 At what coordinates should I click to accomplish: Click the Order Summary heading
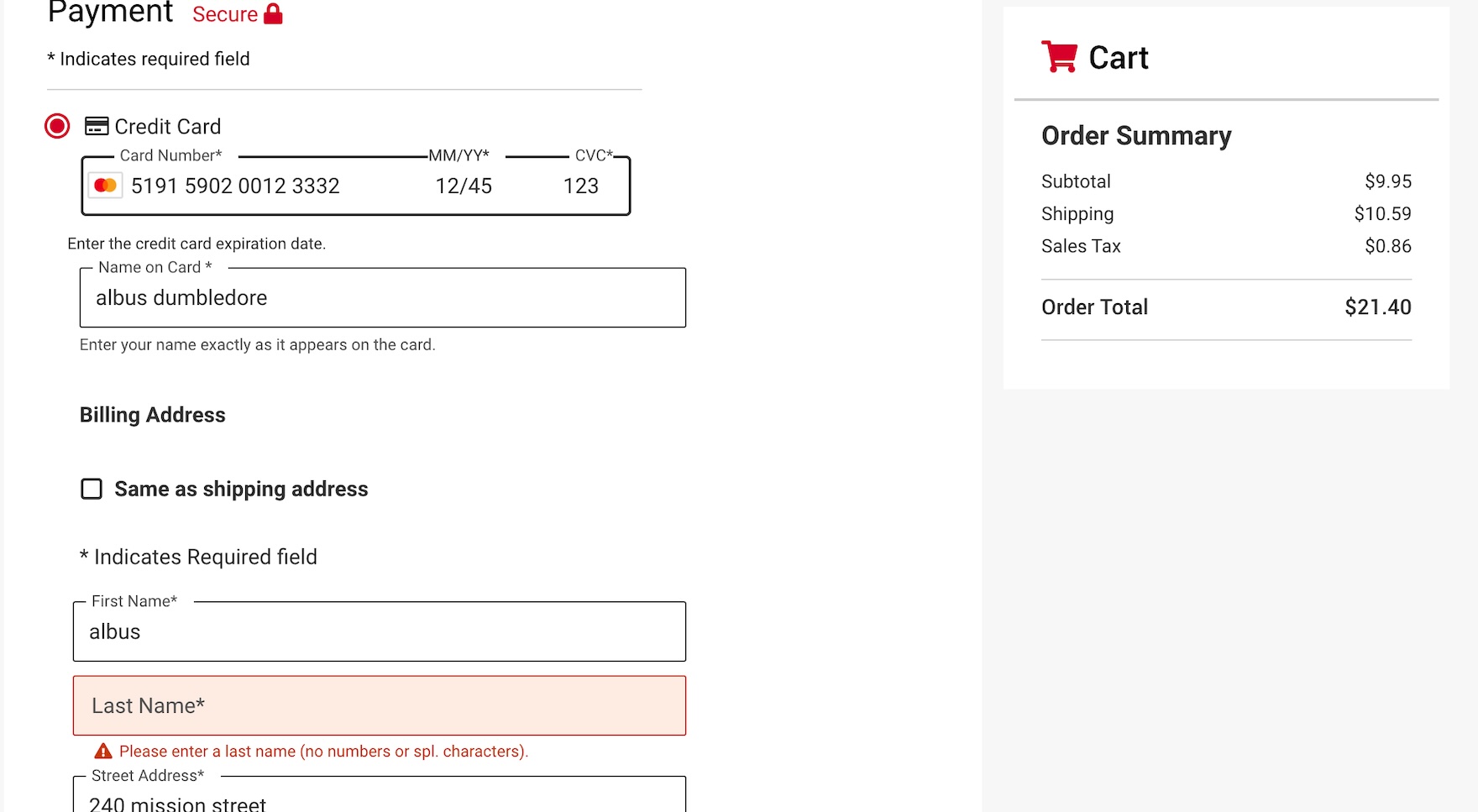[x=1136, y=136]
